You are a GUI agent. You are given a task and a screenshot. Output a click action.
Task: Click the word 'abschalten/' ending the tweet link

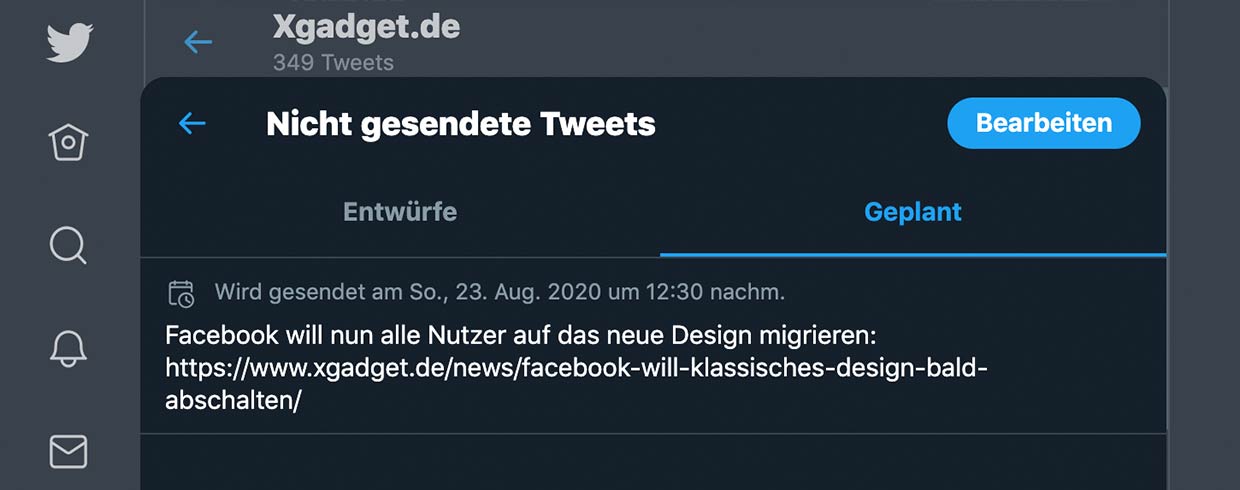[x=233, y=401]
